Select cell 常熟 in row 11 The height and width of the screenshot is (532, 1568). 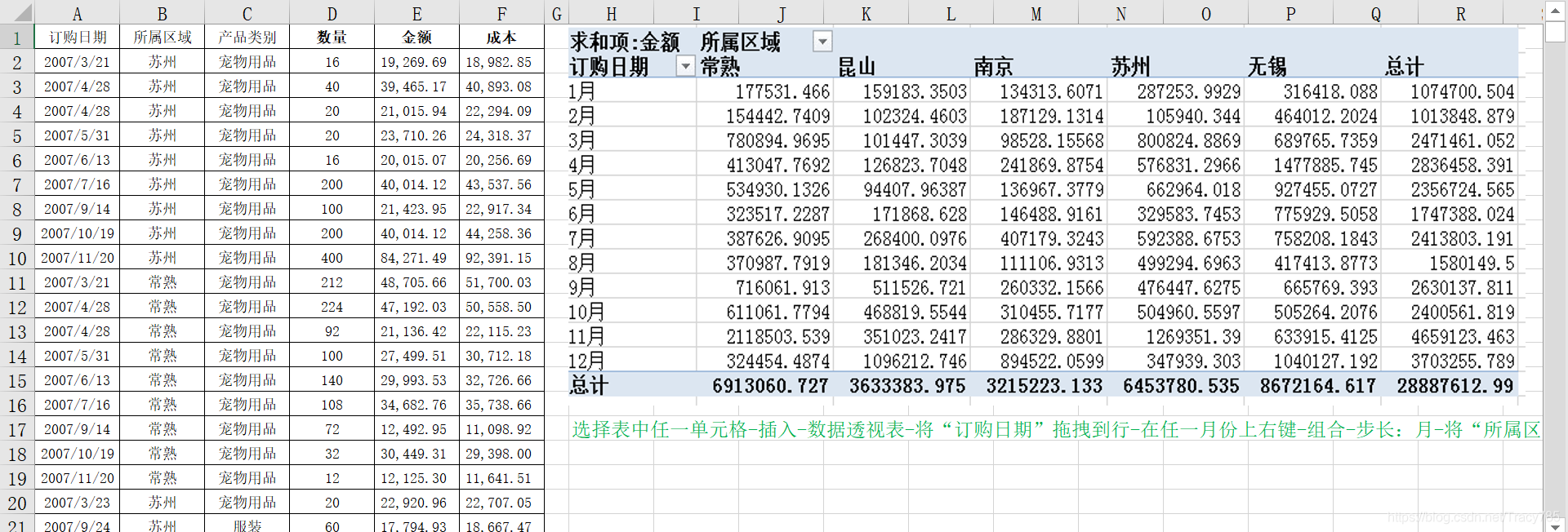(x=162, y=282)
